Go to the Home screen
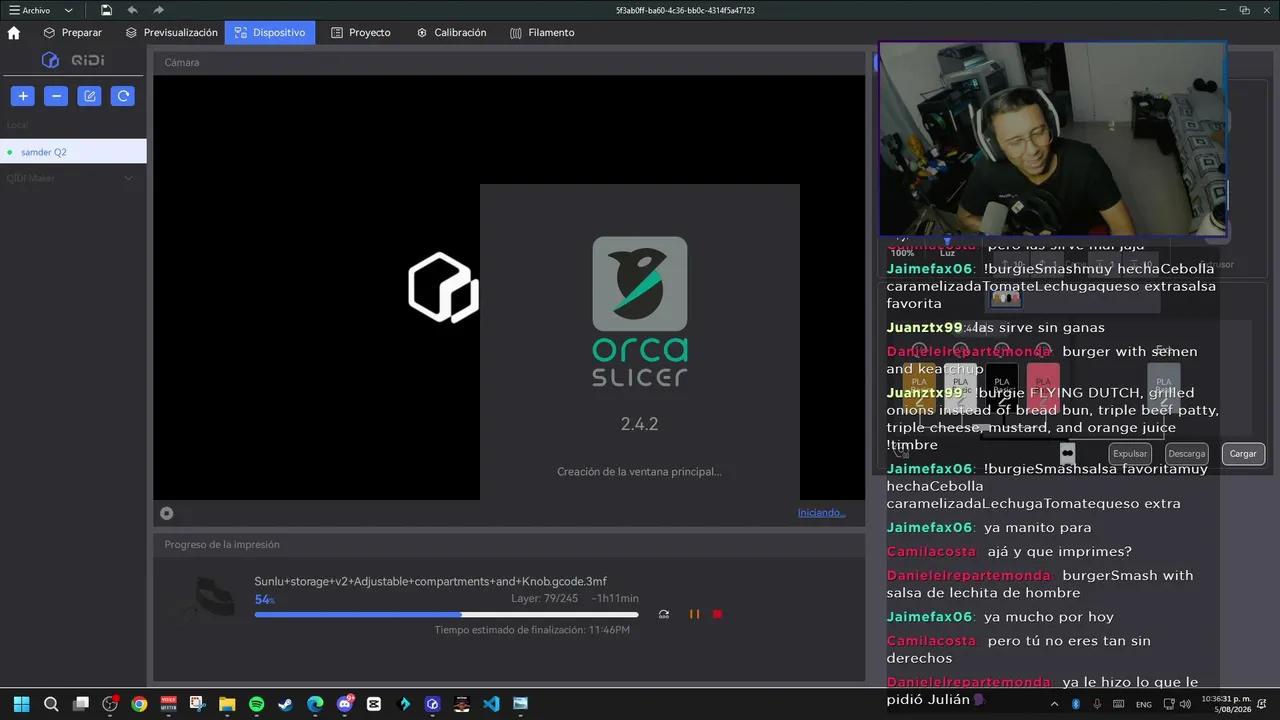This screenshot has width=1280, height=720. point(14,32)
